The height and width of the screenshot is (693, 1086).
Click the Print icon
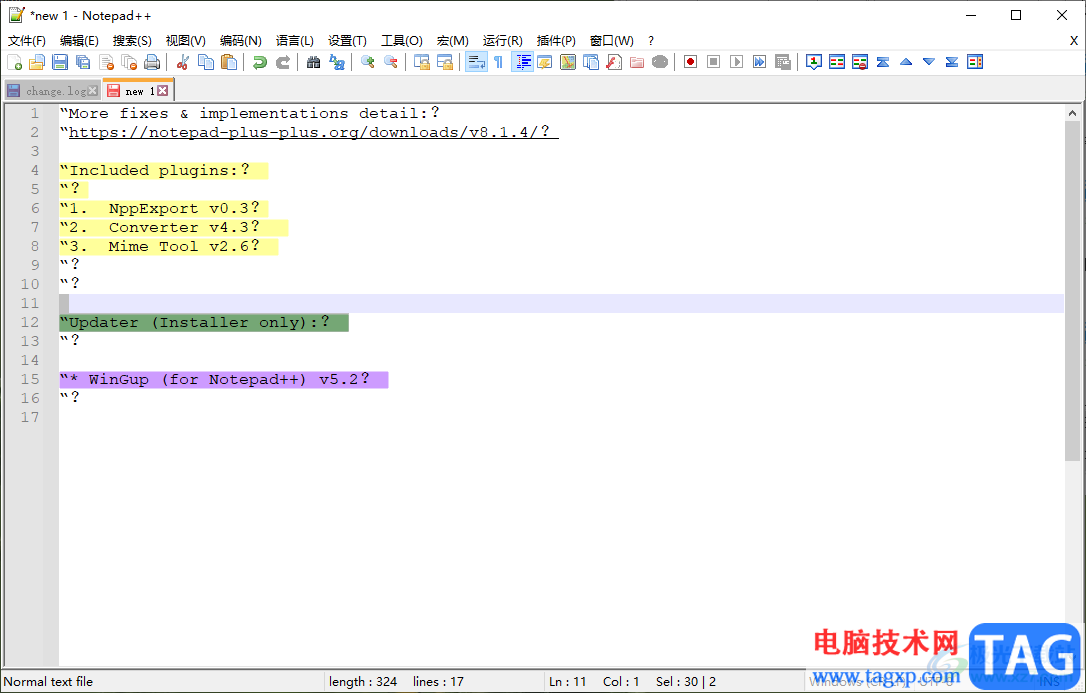[x=152, y=62]
